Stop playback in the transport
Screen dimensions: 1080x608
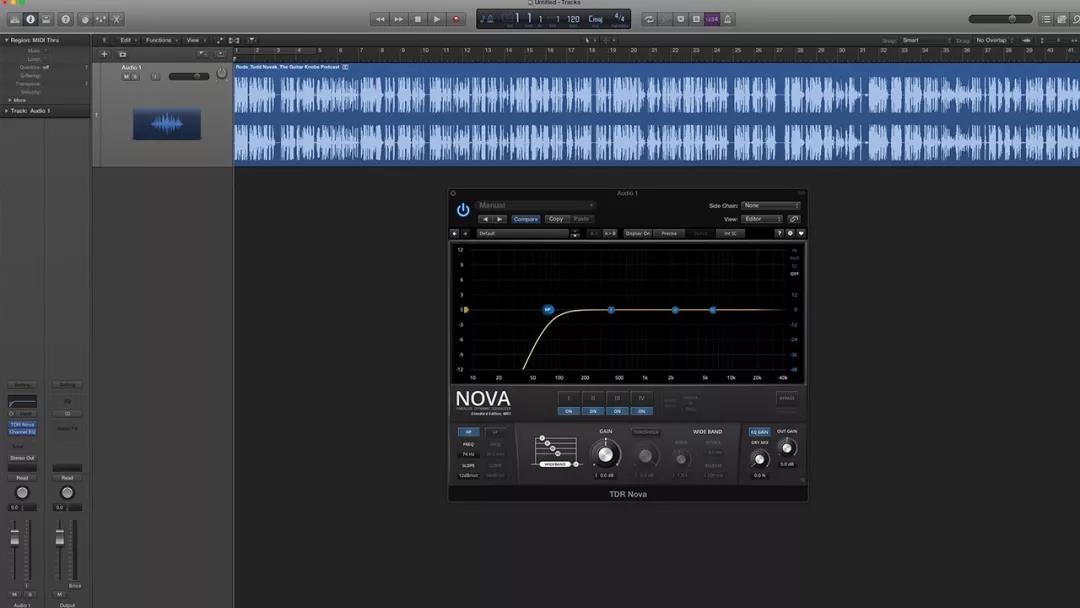click(417, 19)
